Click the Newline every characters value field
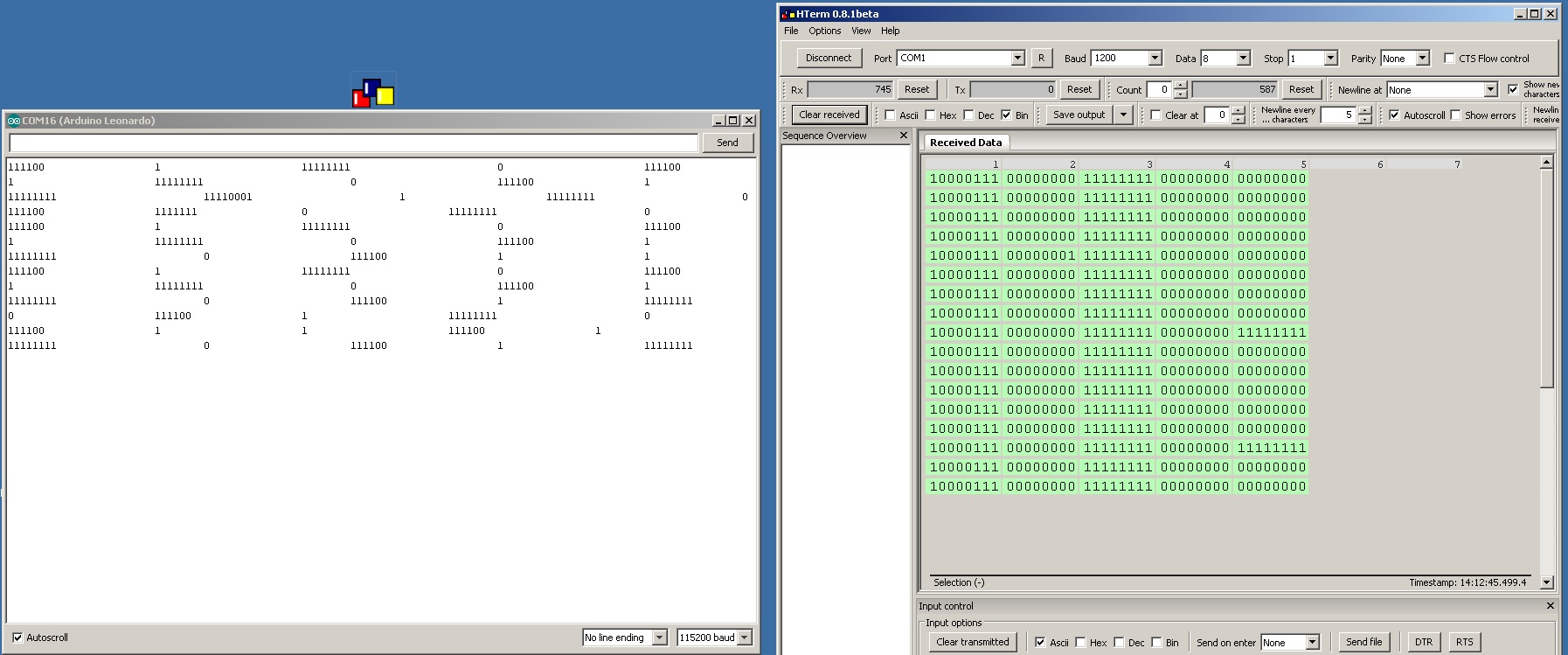The image size is (1568, 655). click(x=1338, y=115)
